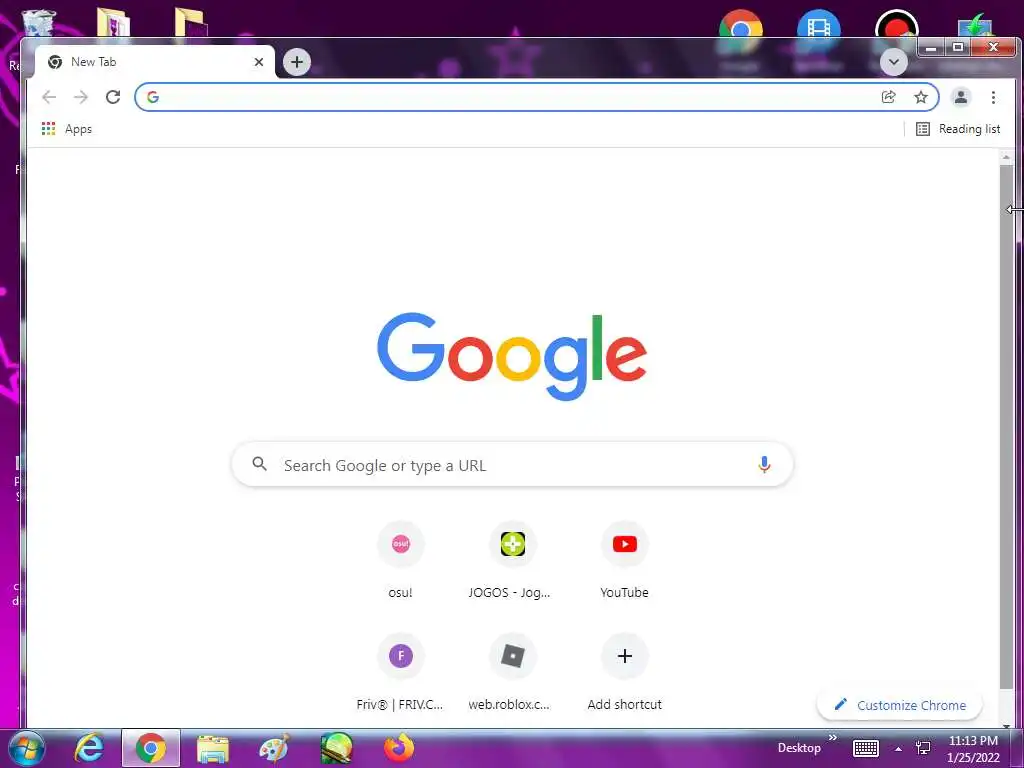The image size is (1024, 768).
Task: Click the Chrome taskbar button
Action: (x=151, y=748)
